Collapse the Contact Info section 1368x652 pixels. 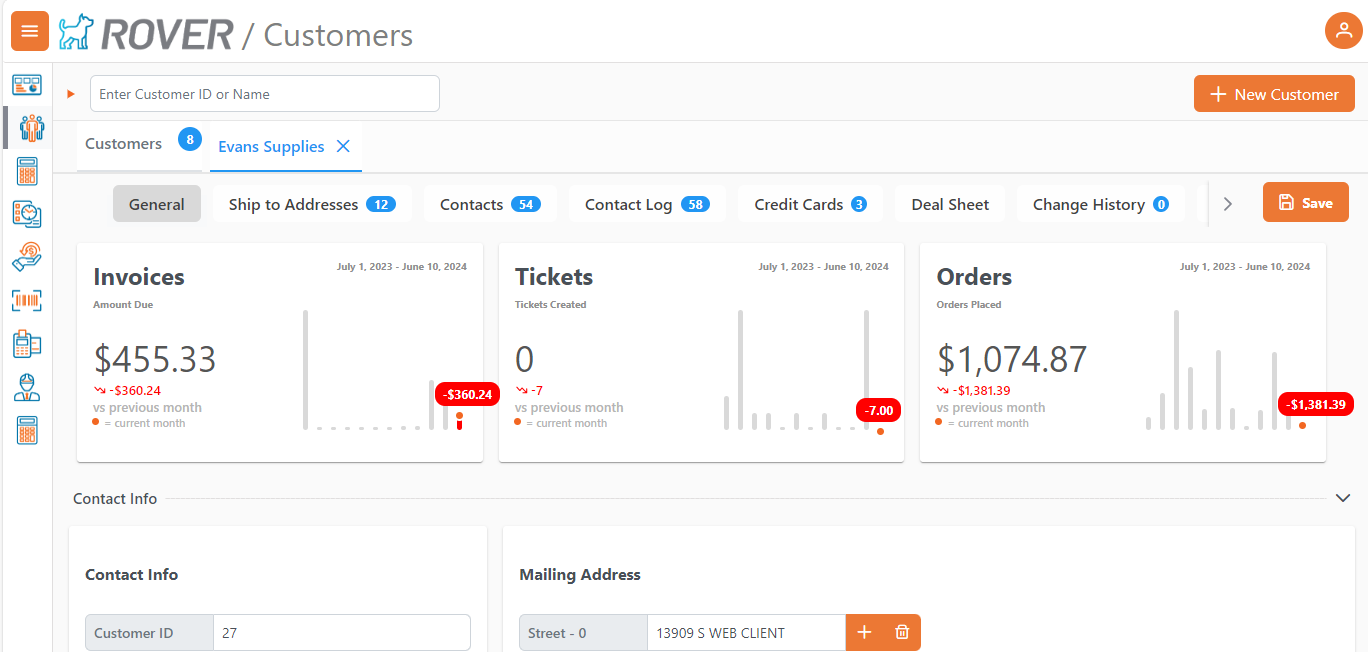(1343, 497)
